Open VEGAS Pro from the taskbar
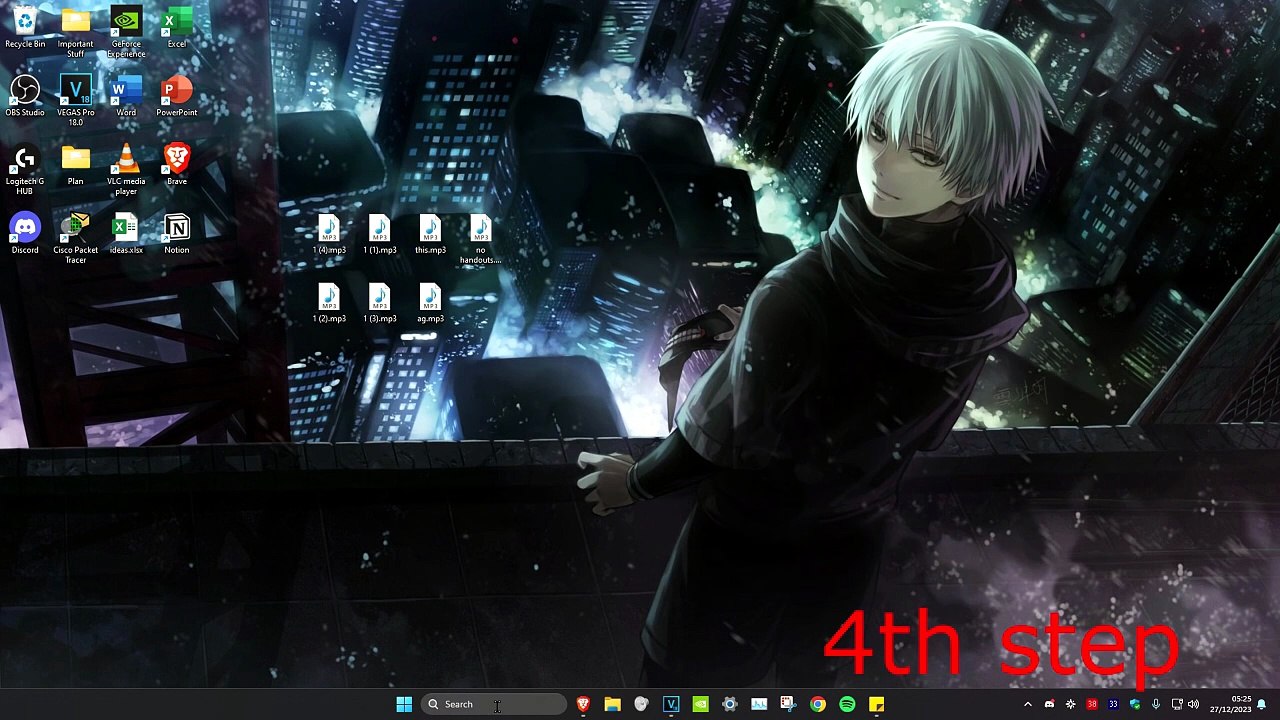The width and height of the screenshot is (1280, 720). tap(671, 704)
